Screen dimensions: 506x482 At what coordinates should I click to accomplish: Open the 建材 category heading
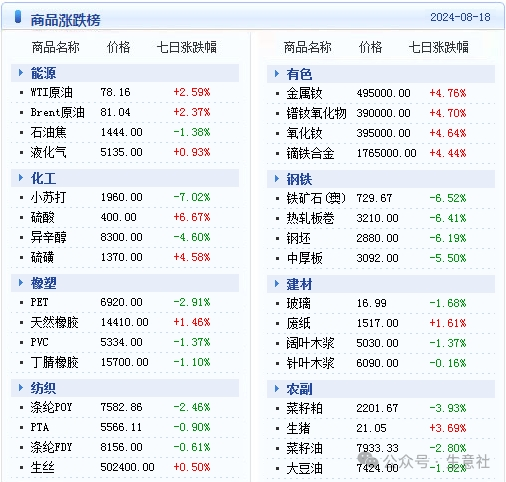(299, 284)
